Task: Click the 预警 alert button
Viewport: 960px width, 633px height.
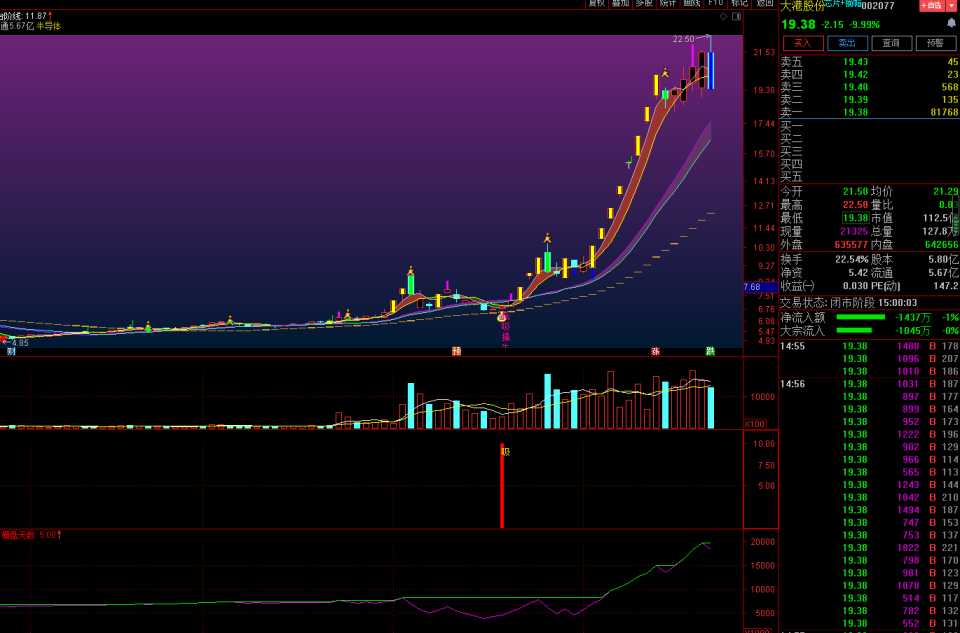Action: coord(935,43)
